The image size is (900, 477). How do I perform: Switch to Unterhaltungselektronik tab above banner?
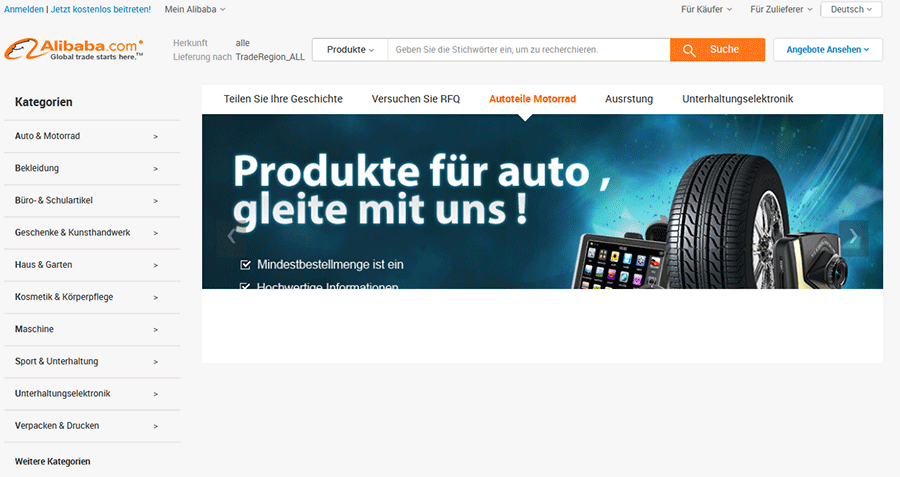pos(738,99)
